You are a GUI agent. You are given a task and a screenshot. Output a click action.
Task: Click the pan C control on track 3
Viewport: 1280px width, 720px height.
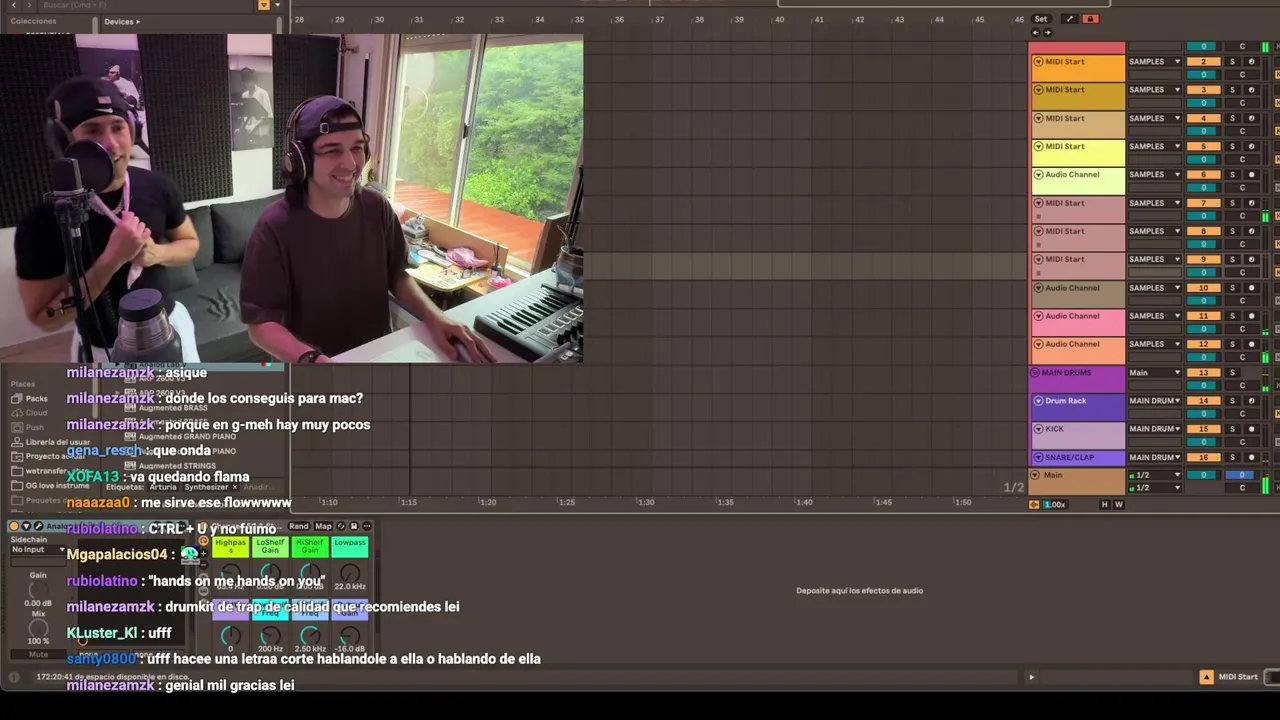(1242, 103)
